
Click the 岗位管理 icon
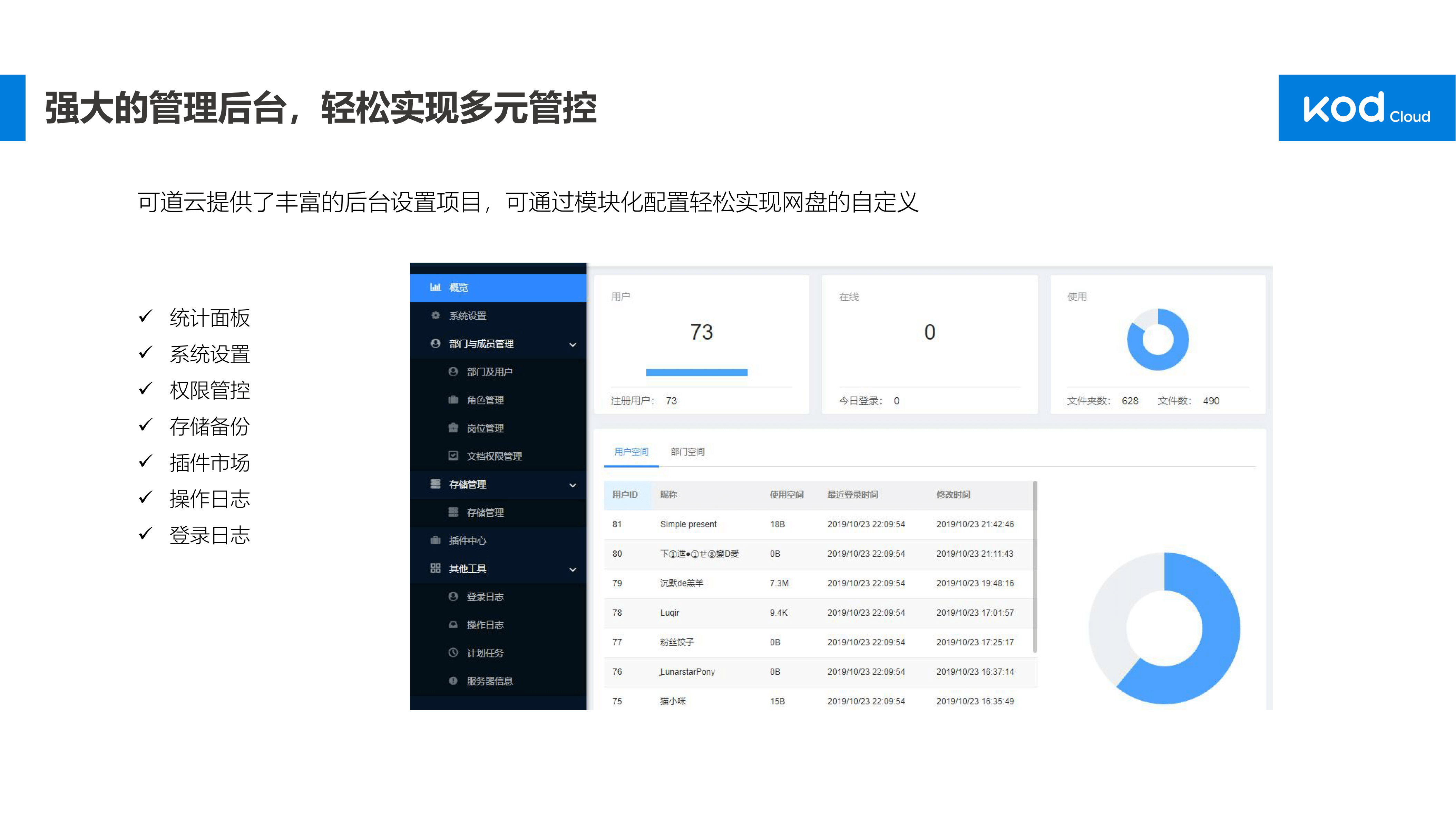coord(453,428)
